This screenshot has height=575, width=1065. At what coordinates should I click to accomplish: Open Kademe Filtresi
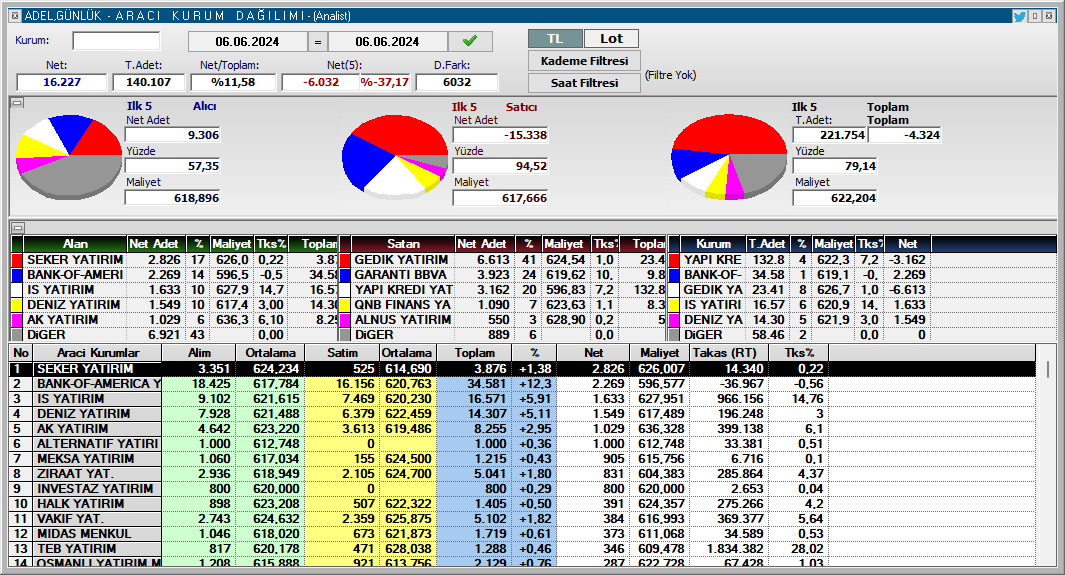[584, 61]
